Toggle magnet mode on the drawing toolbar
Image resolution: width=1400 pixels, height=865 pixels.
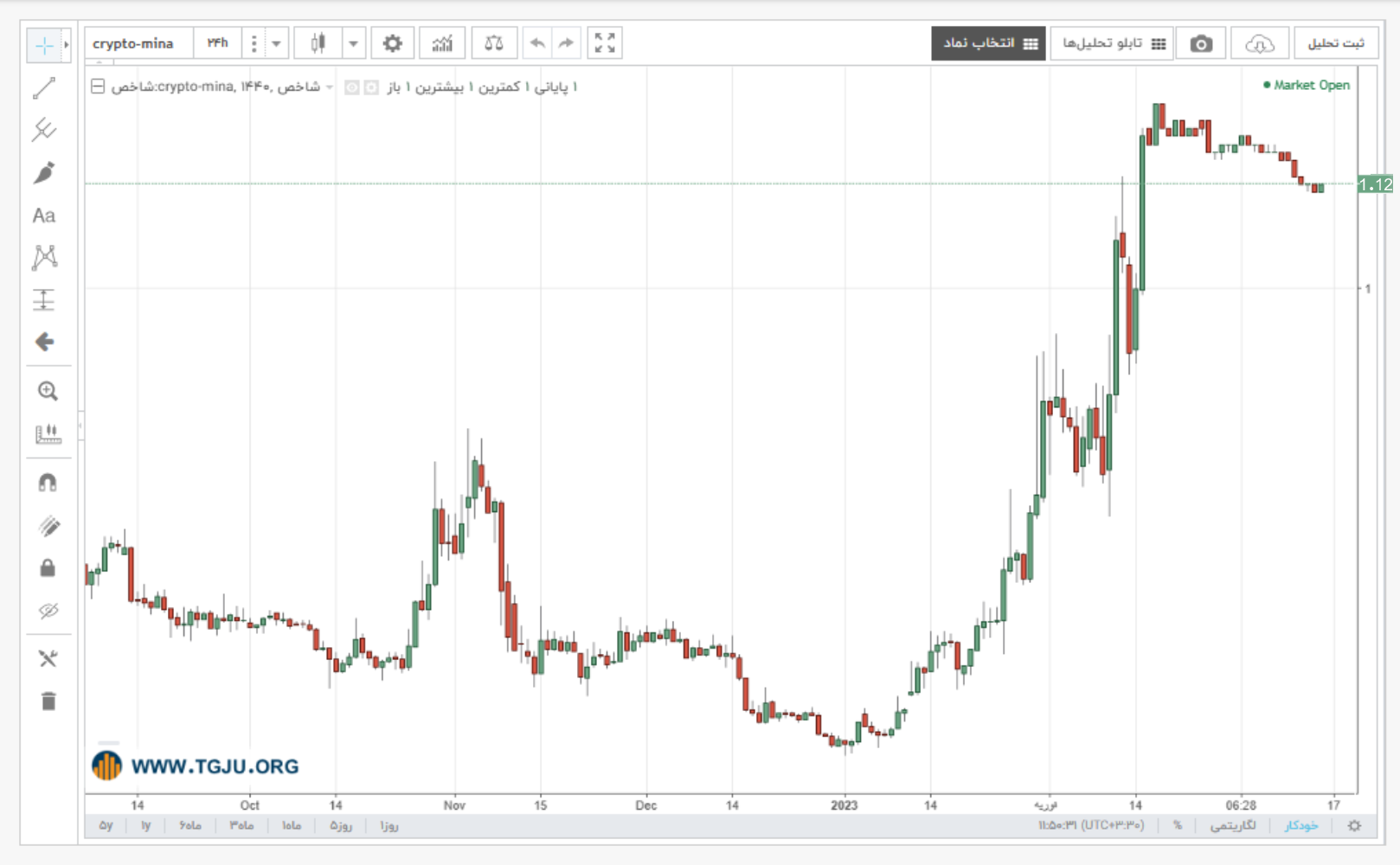coord(48,483)
